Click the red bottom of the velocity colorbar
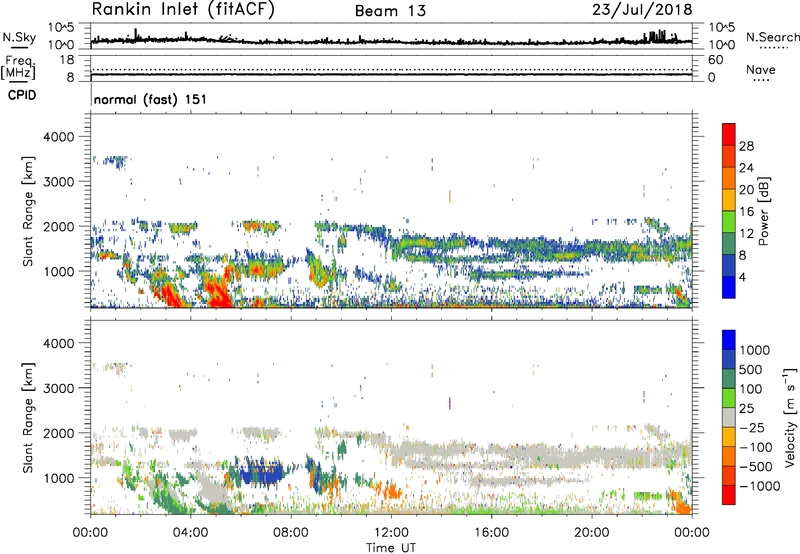Viewport: 800px width, 554px height. (x=729, y=495)
